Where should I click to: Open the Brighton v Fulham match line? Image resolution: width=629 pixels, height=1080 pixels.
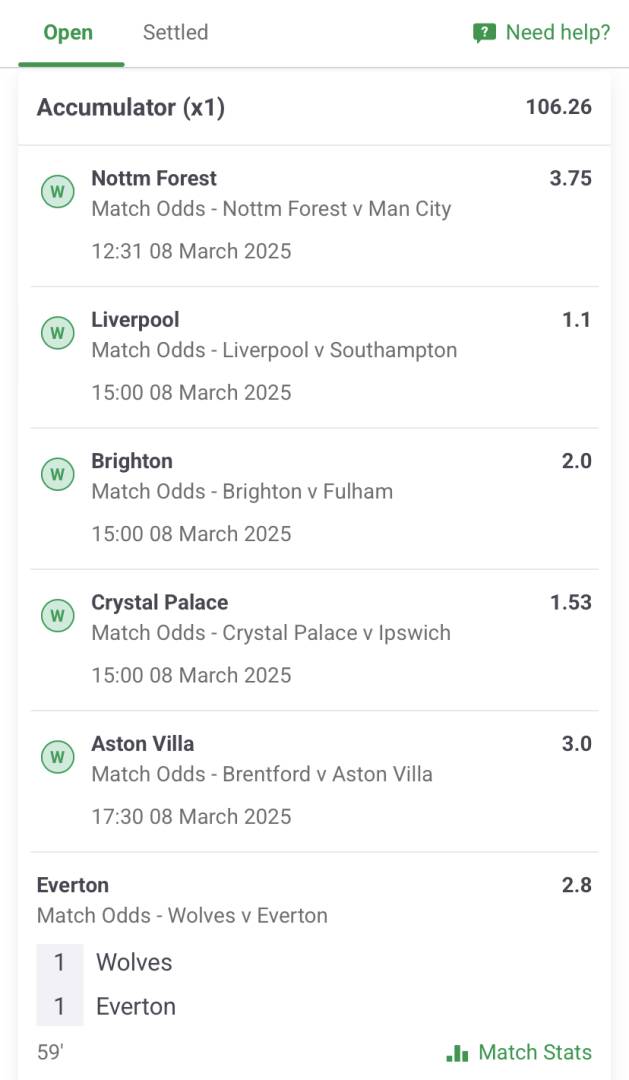[x=242, y=491]
